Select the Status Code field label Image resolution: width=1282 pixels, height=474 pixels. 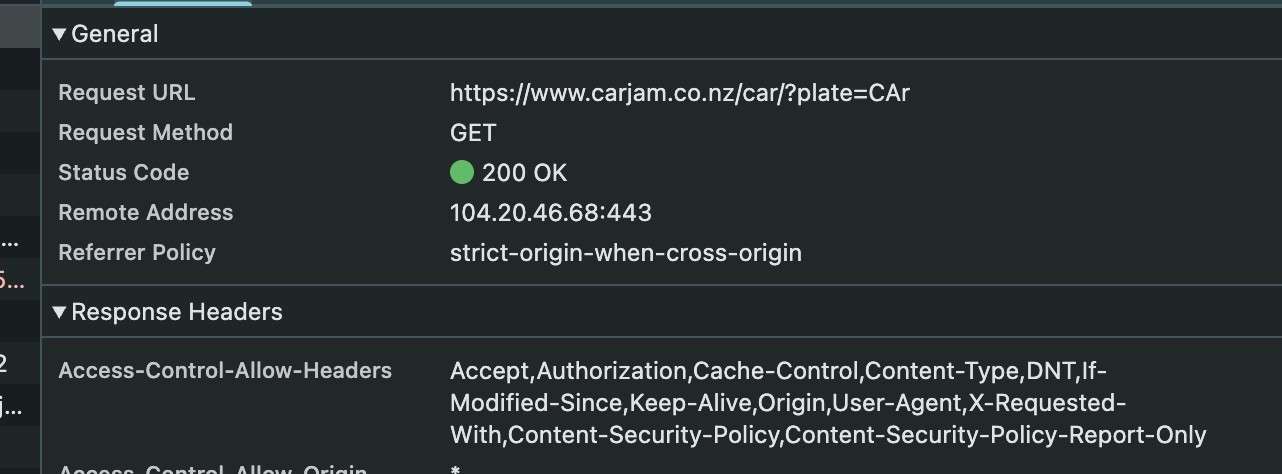123,173
